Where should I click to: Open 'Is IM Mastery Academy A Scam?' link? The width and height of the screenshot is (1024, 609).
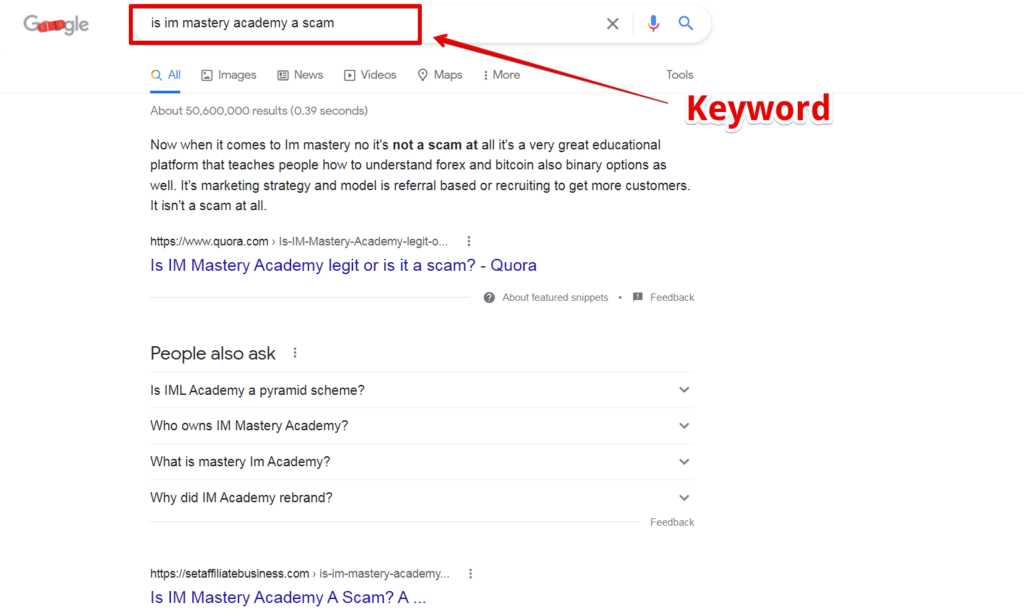(x=288, y=597)
